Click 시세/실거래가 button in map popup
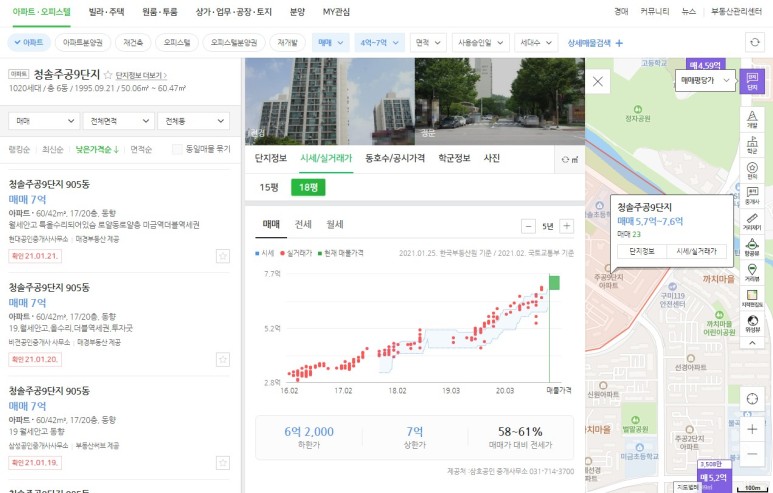 point(697,251)
